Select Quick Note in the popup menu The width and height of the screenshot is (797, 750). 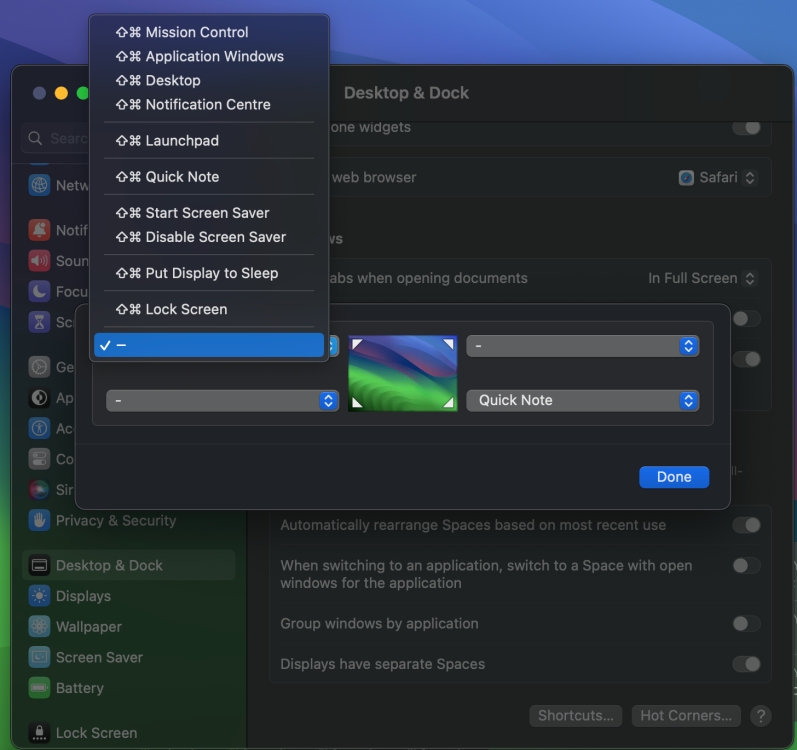[x=209, y=177]
